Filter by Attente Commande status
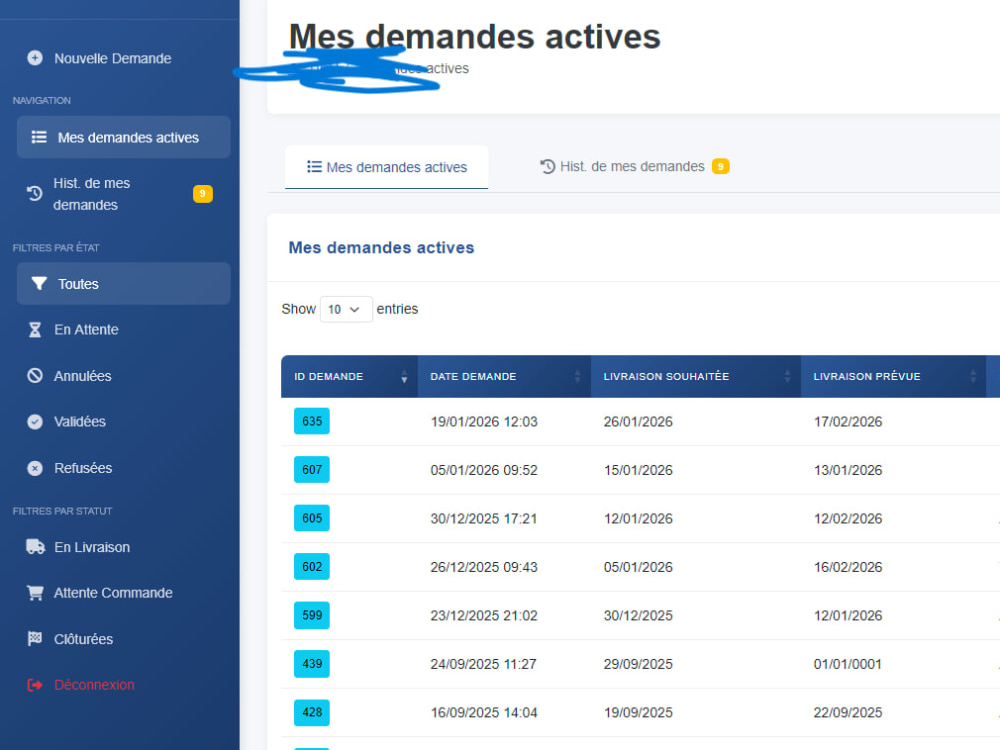The height and width of the screenshot is (750, 1000). pyautogui.click(x=113, y=593)
